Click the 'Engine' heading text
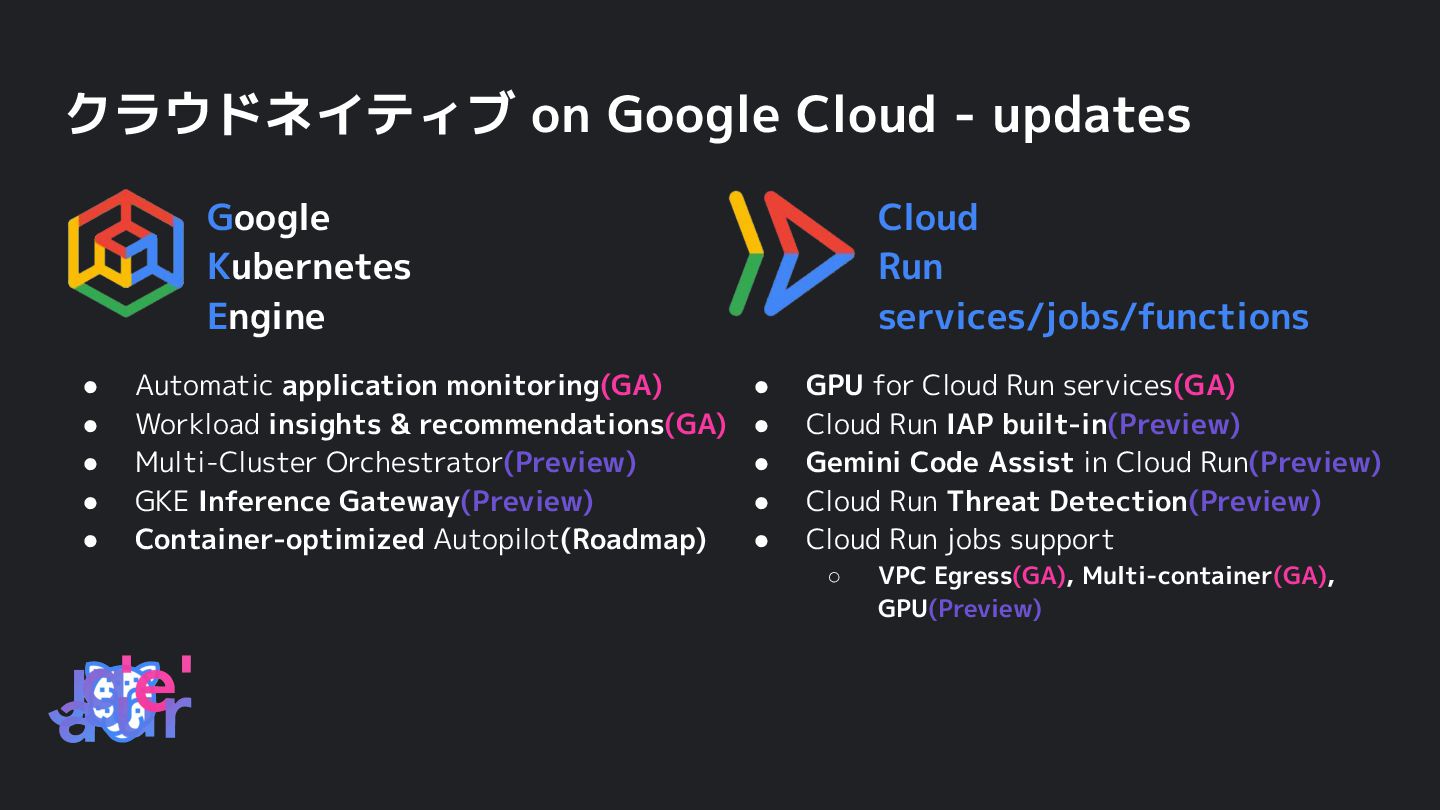This screenshot has width=1440, height=810. tap(266, 317)
